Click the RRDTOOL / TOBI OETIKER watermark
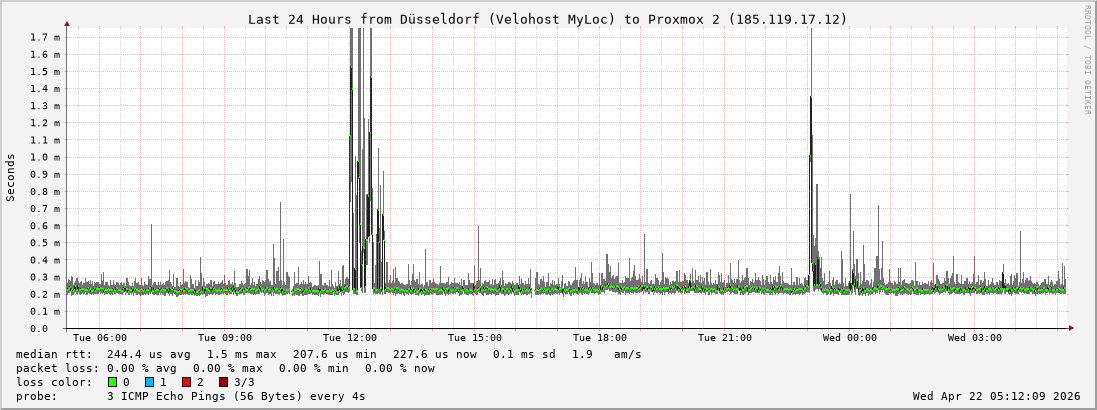Viewport: 1097px width, 410px height. (1087, 60)
